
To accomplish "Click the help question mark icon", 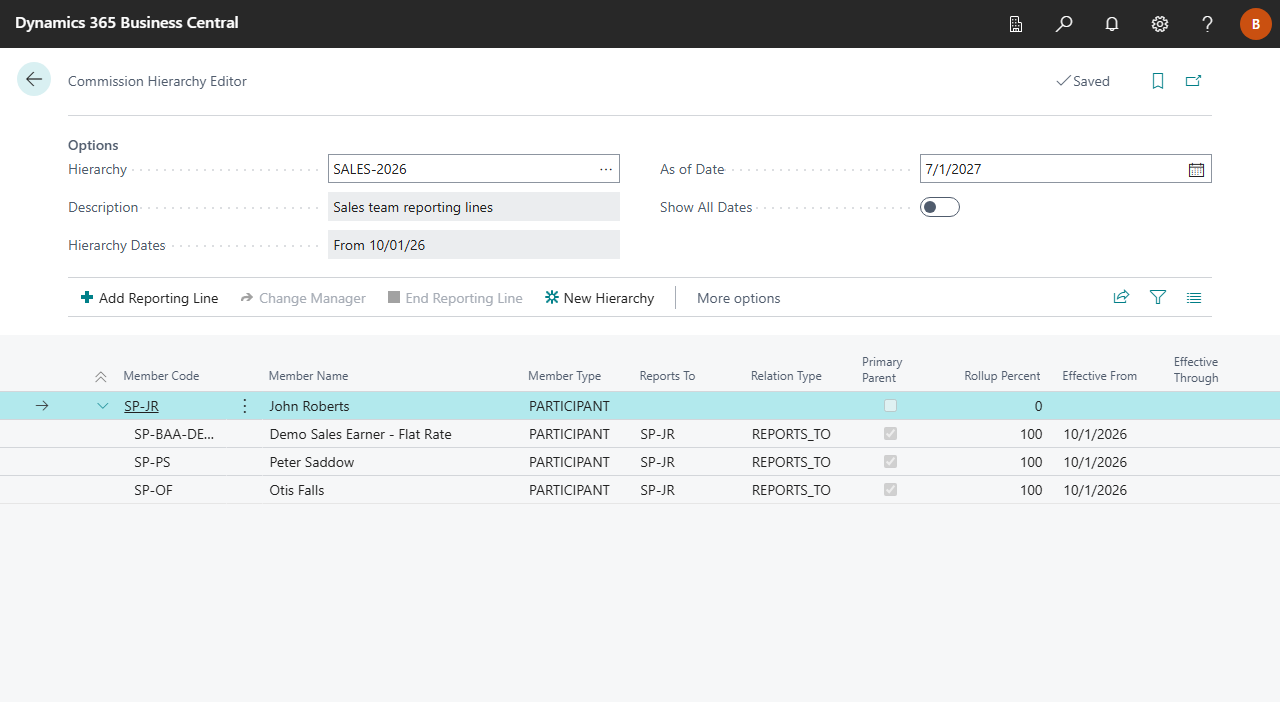I will pos(1208,24).
